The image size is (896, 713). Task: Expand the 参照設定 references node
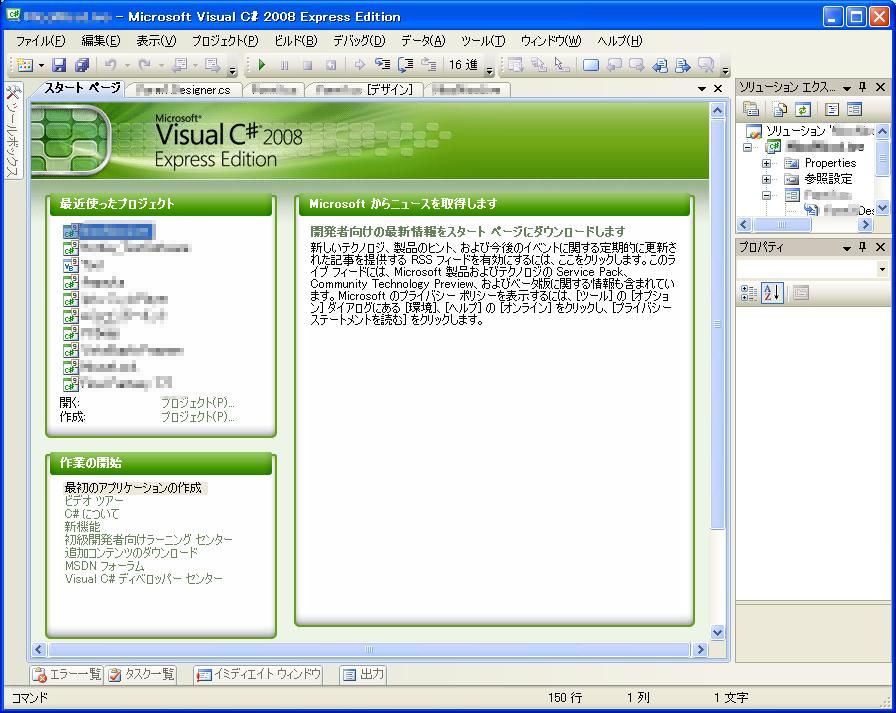(766, 179)
